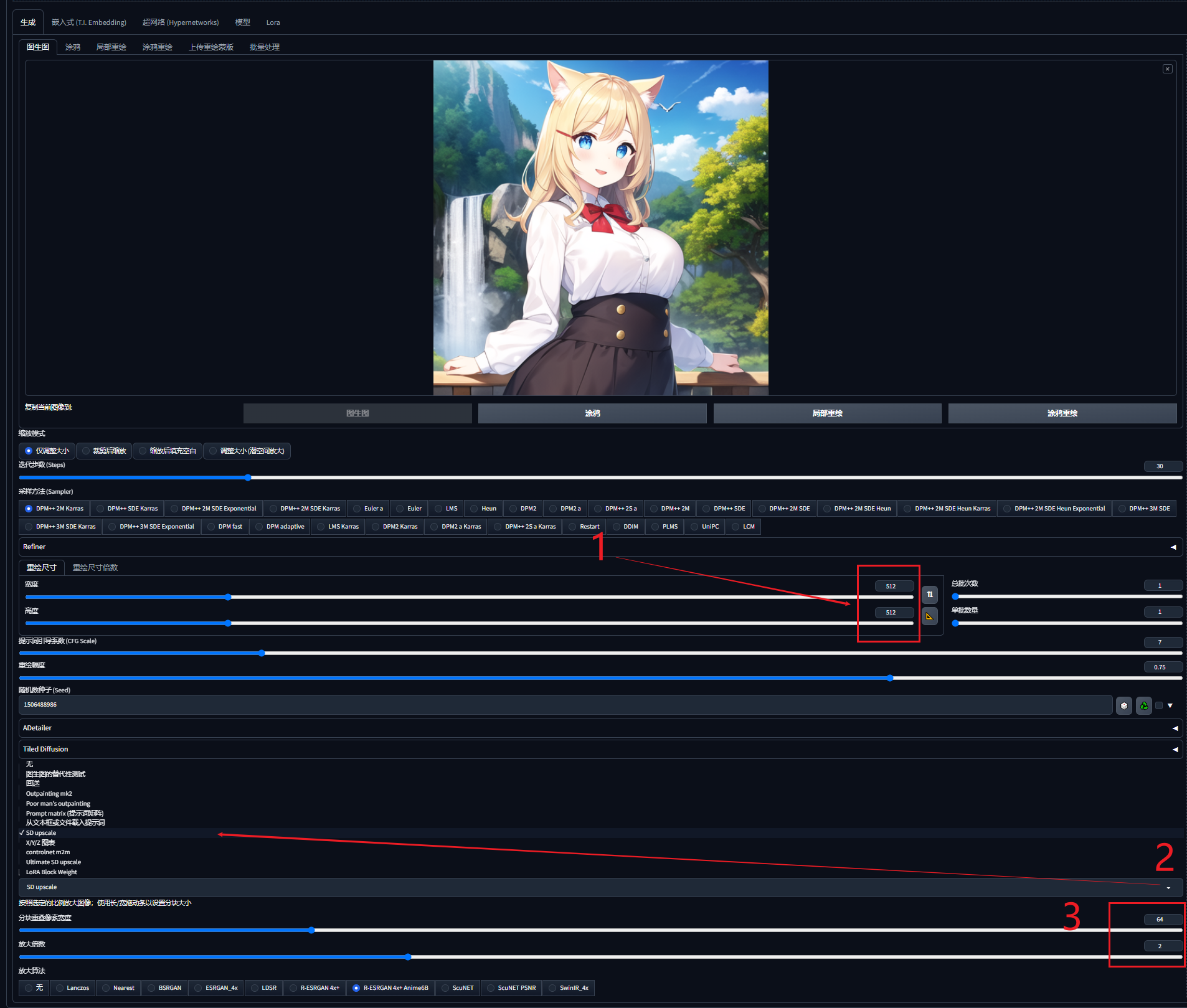The image size is (1187, 1008).
Task: Reuse last seed with recycle icon
Action: (1144, 705)
